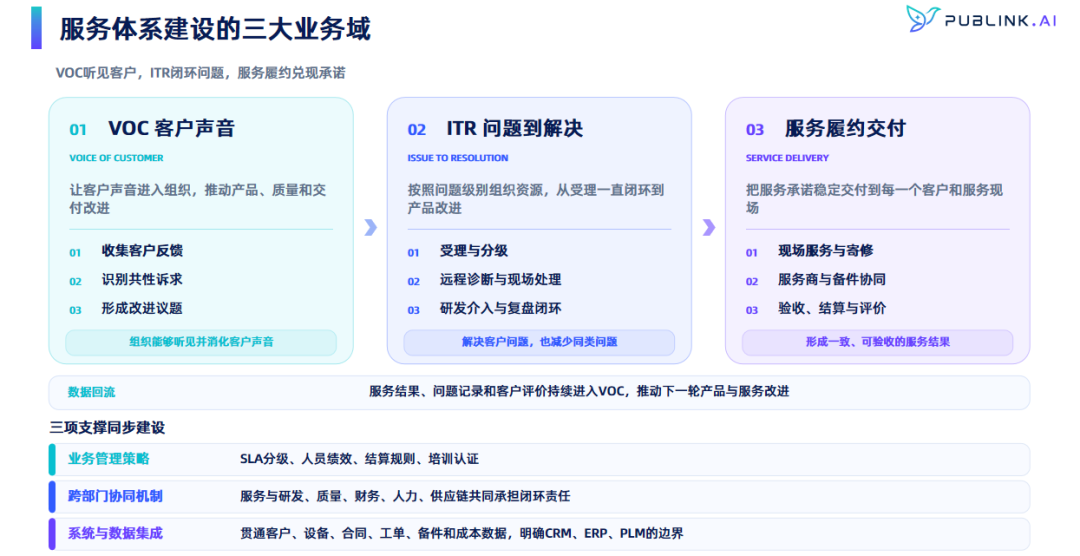Click the chevron arrow between VOC and ITR cards
Image resolution: width=1080 pixels, height=556 pixels.
pyautogui.click(x=371, y=227)
